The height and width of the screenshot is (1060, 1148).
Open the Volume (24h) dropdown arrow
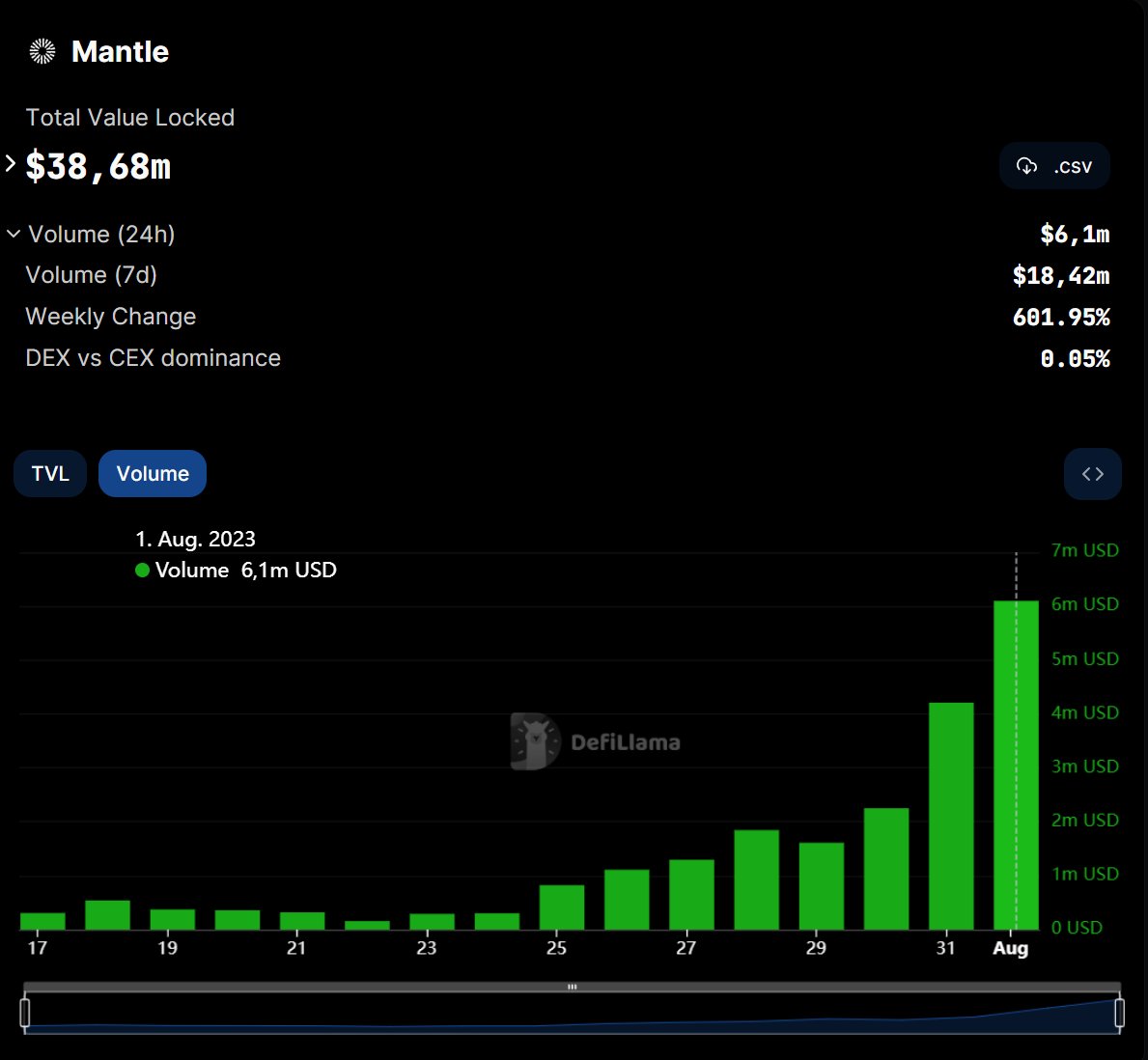pos(13,234)
